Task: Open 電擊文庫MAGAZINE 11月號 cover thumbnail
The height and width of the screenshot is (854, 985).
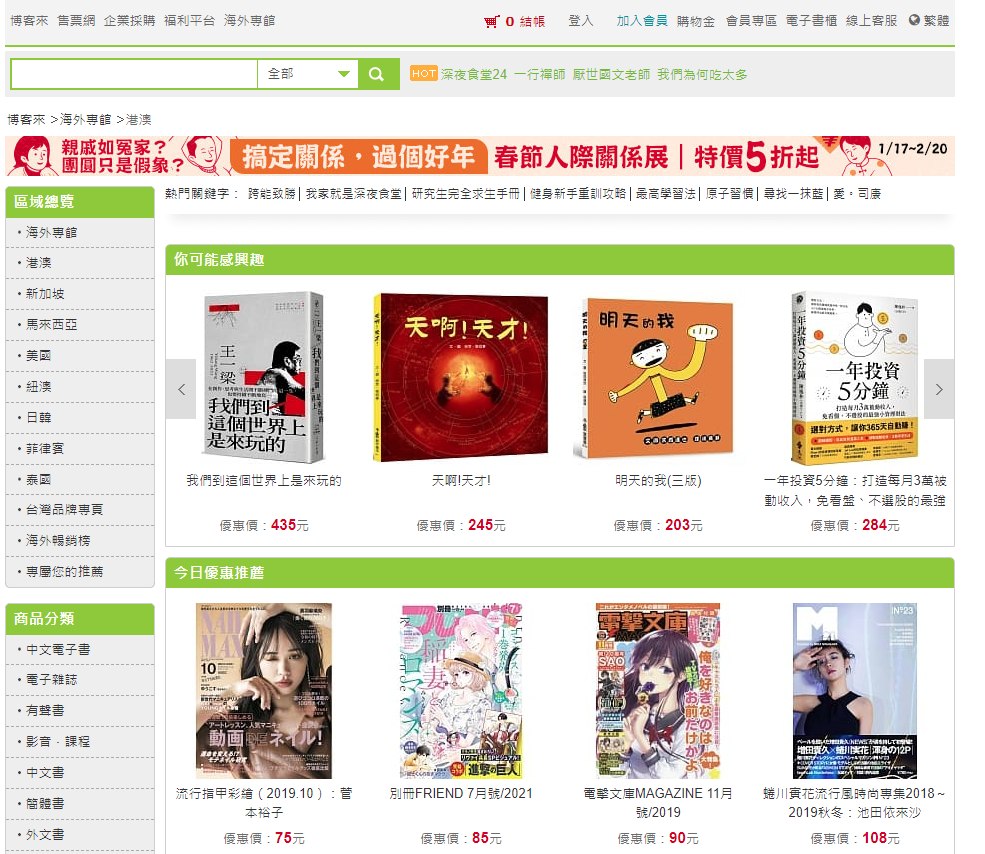Action: click(x=658, y=691)
